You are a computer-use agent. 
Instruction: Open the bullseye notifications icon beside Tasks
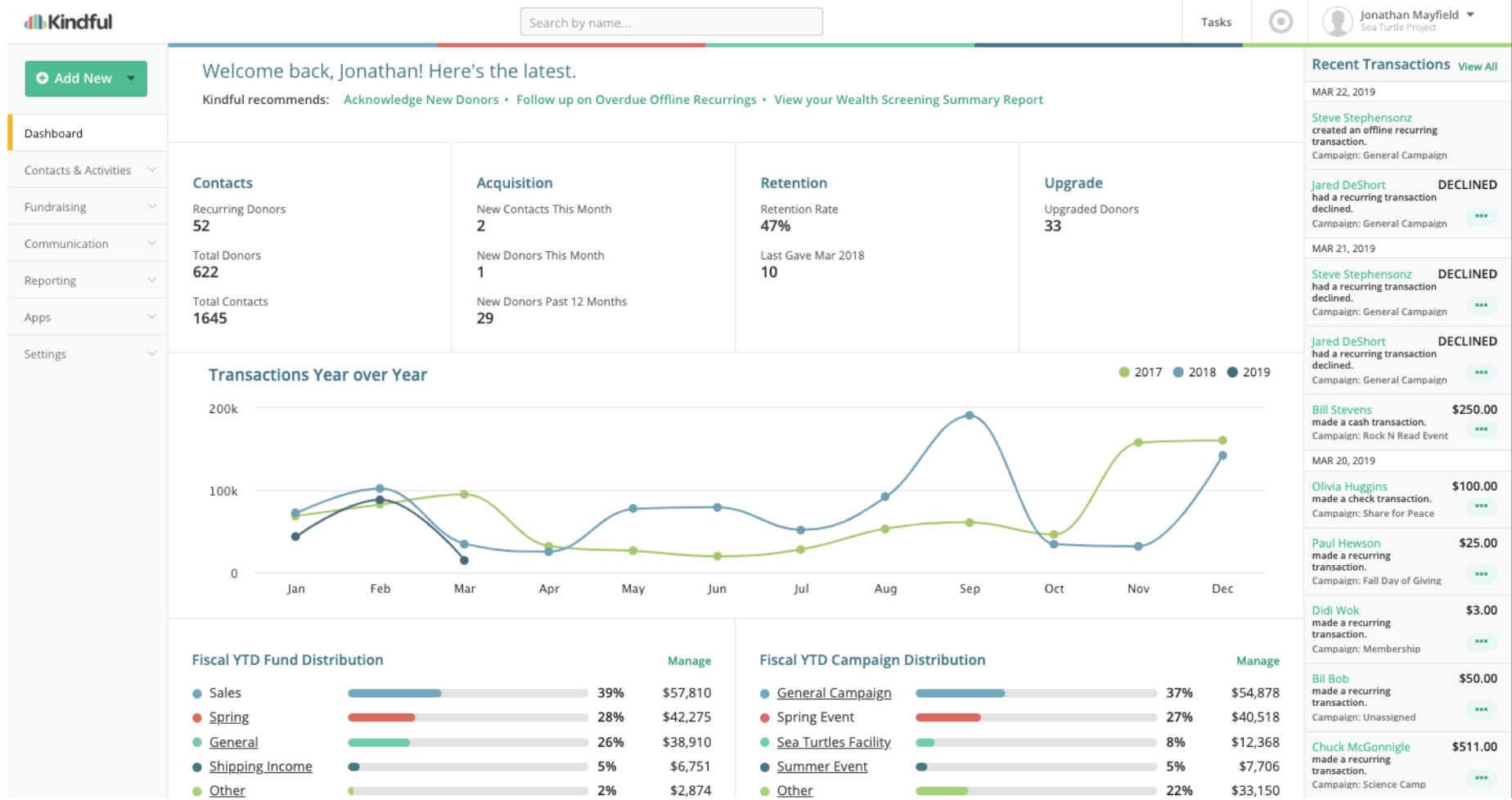coord(1279,21)
